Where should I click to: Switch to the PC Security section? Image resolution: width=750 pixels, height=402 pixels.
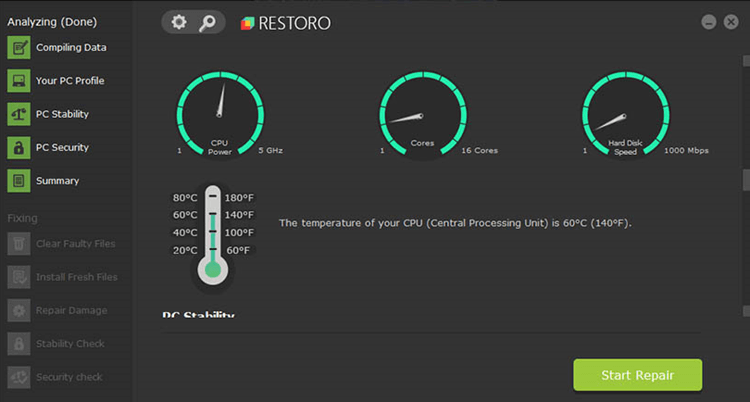coord(62,147)
